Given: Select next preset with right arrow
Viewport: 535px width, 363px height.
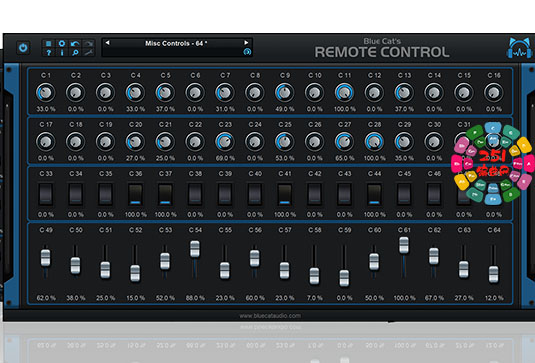Looking at the screenshot, I should point(246,43).
